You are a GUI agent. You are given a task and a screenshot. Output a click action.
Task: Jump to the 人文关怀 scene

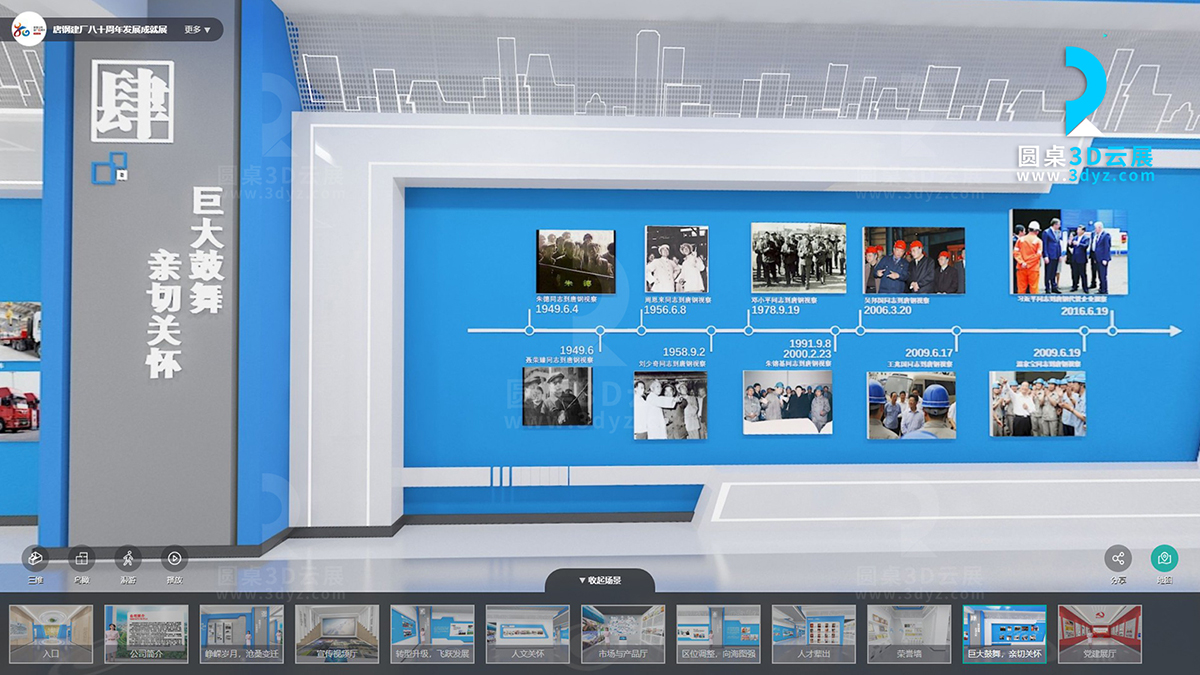[x=527, y=634]
